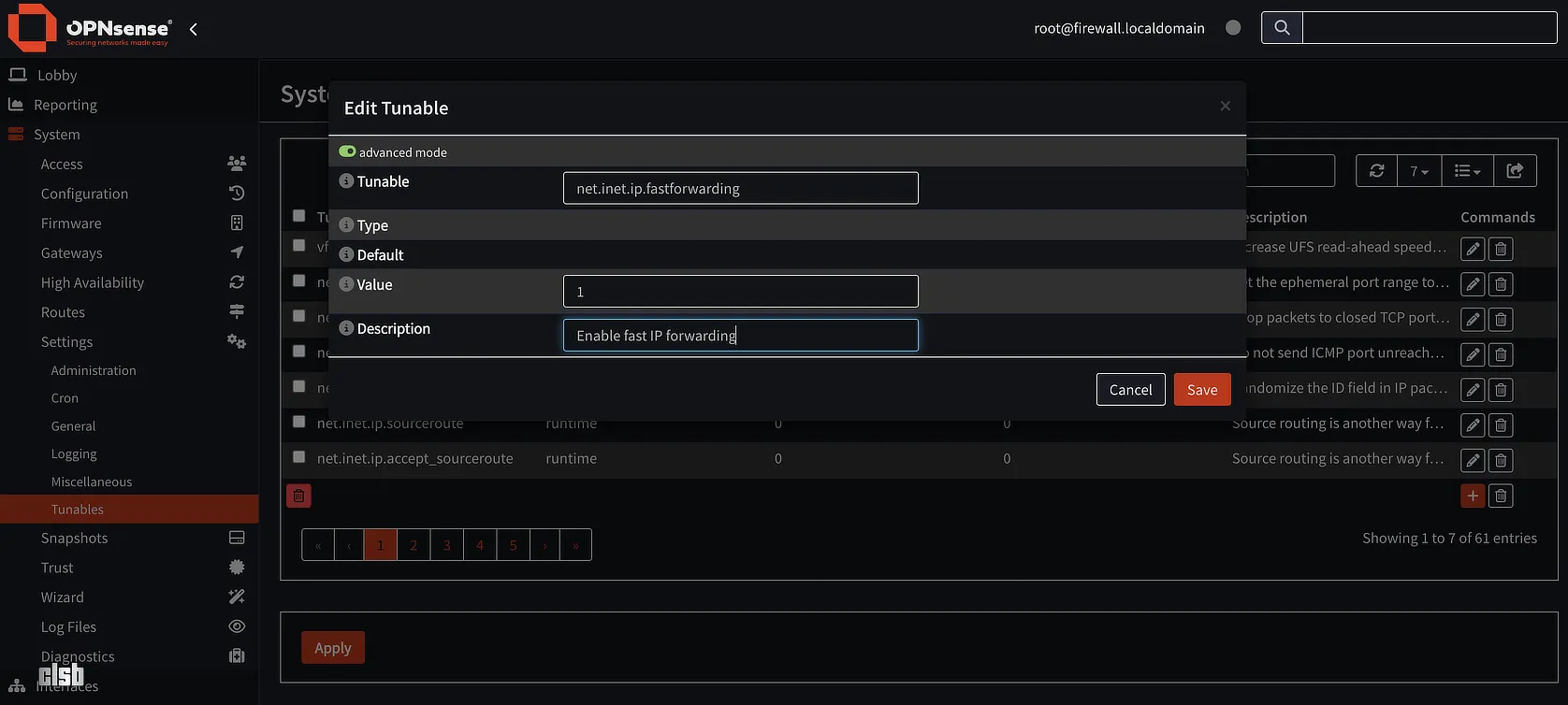
Task: Click the red delete selected button at bottom left
Action: point(298,496)
